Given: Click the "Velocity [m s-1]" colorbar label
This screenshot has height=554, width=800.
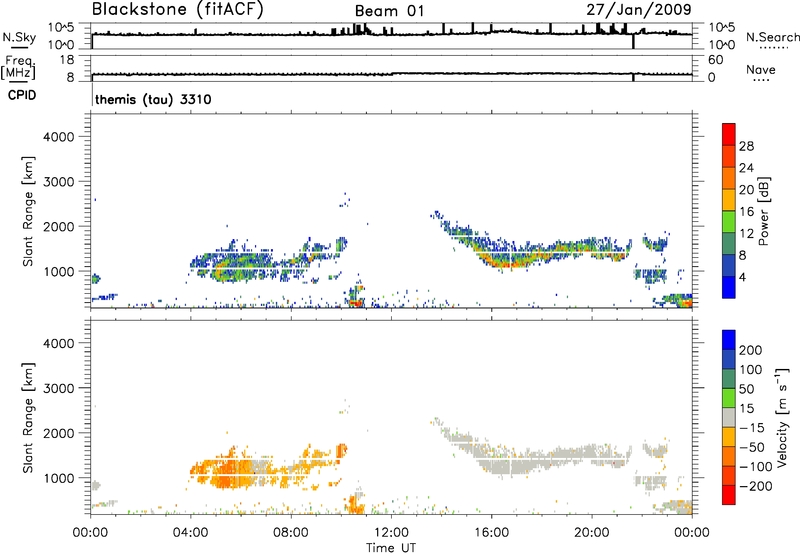Looking at the screenshot, I should tap(783, 417).
